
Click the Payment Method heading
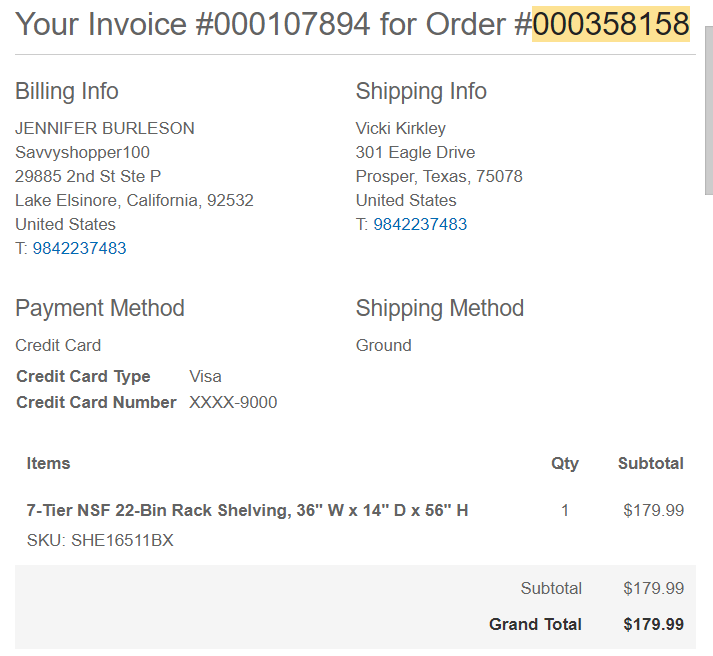[100, 308]
